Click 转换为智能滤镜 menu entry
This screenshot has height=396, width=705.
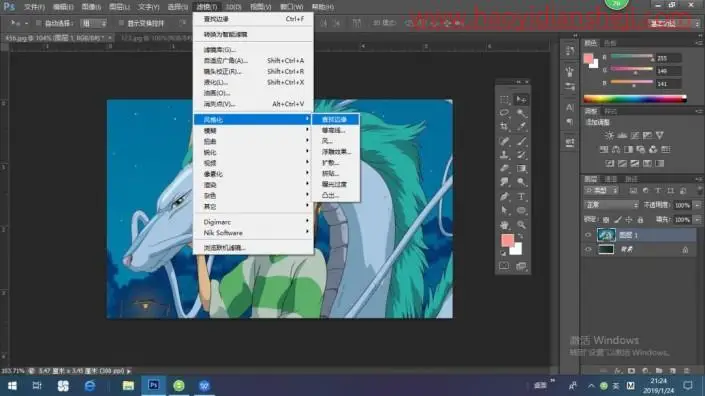pyautogui.click(x=253, y=35)
